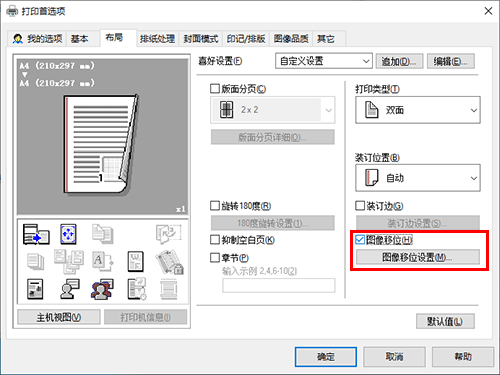
Task: Click the document with clock icon
Action: (137, 289)
